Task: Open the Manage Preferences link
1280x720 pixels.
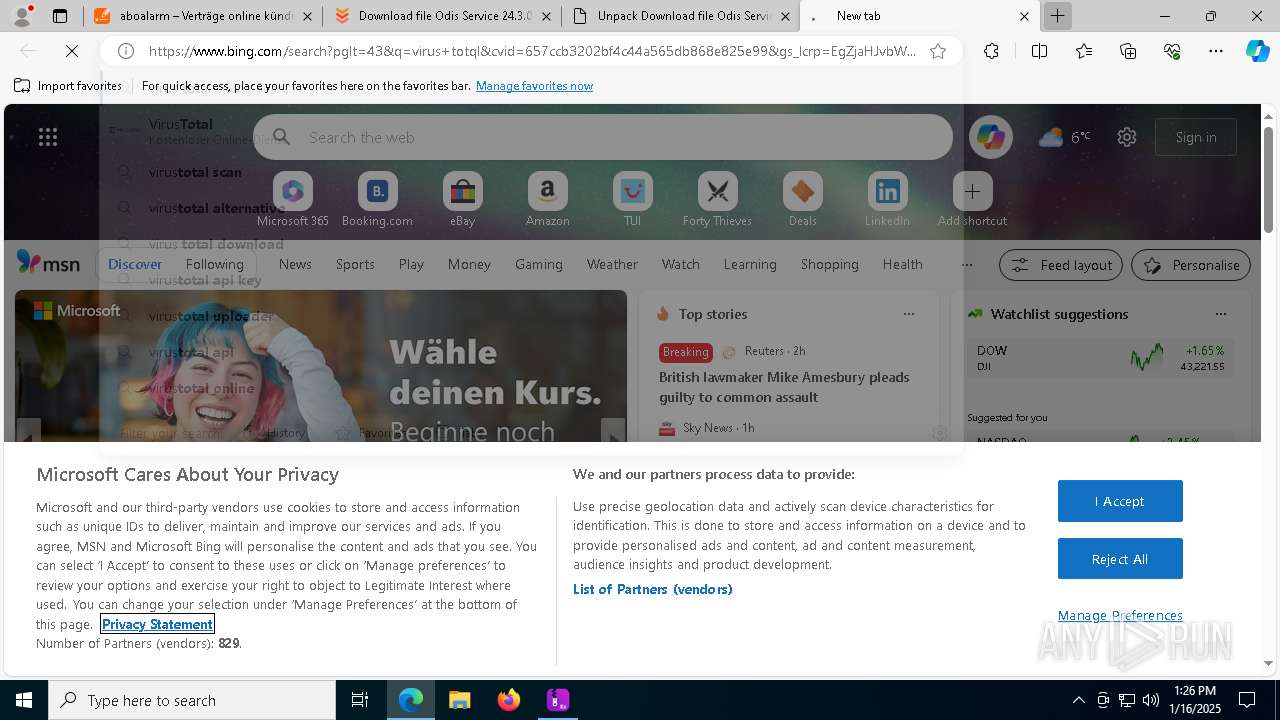Action: pos(1120,615)
